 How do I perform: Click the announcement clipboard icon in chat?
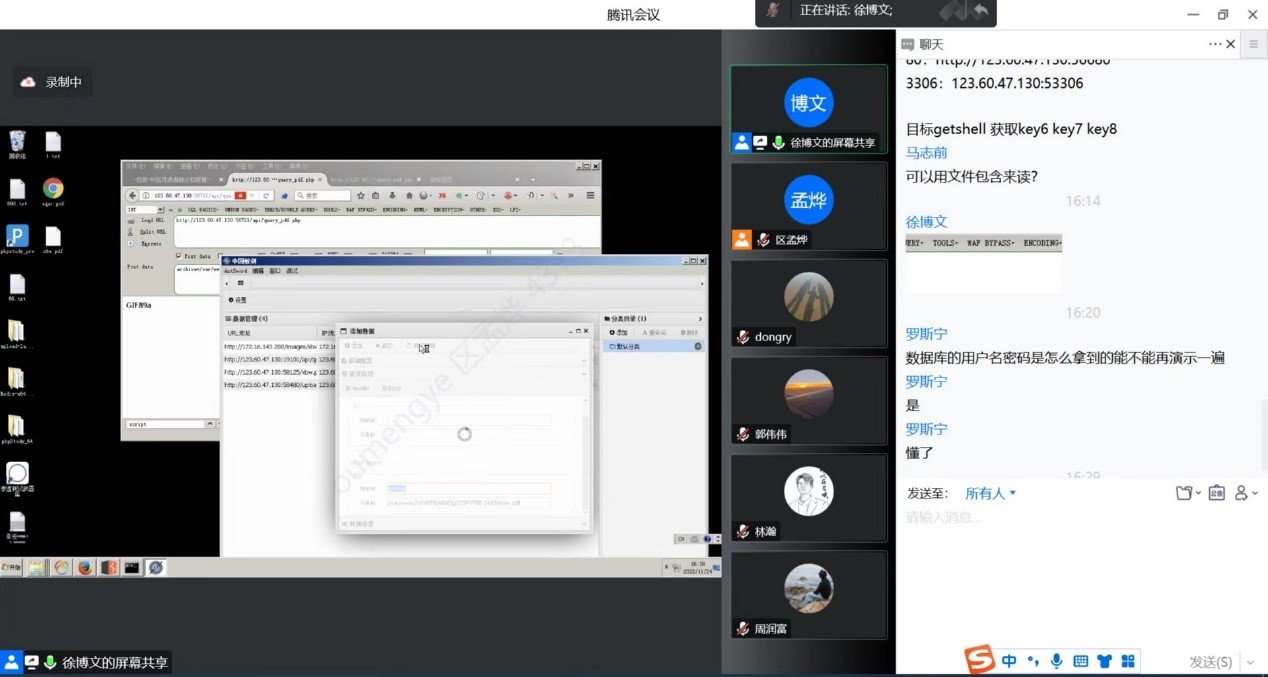pos(1216,493)
